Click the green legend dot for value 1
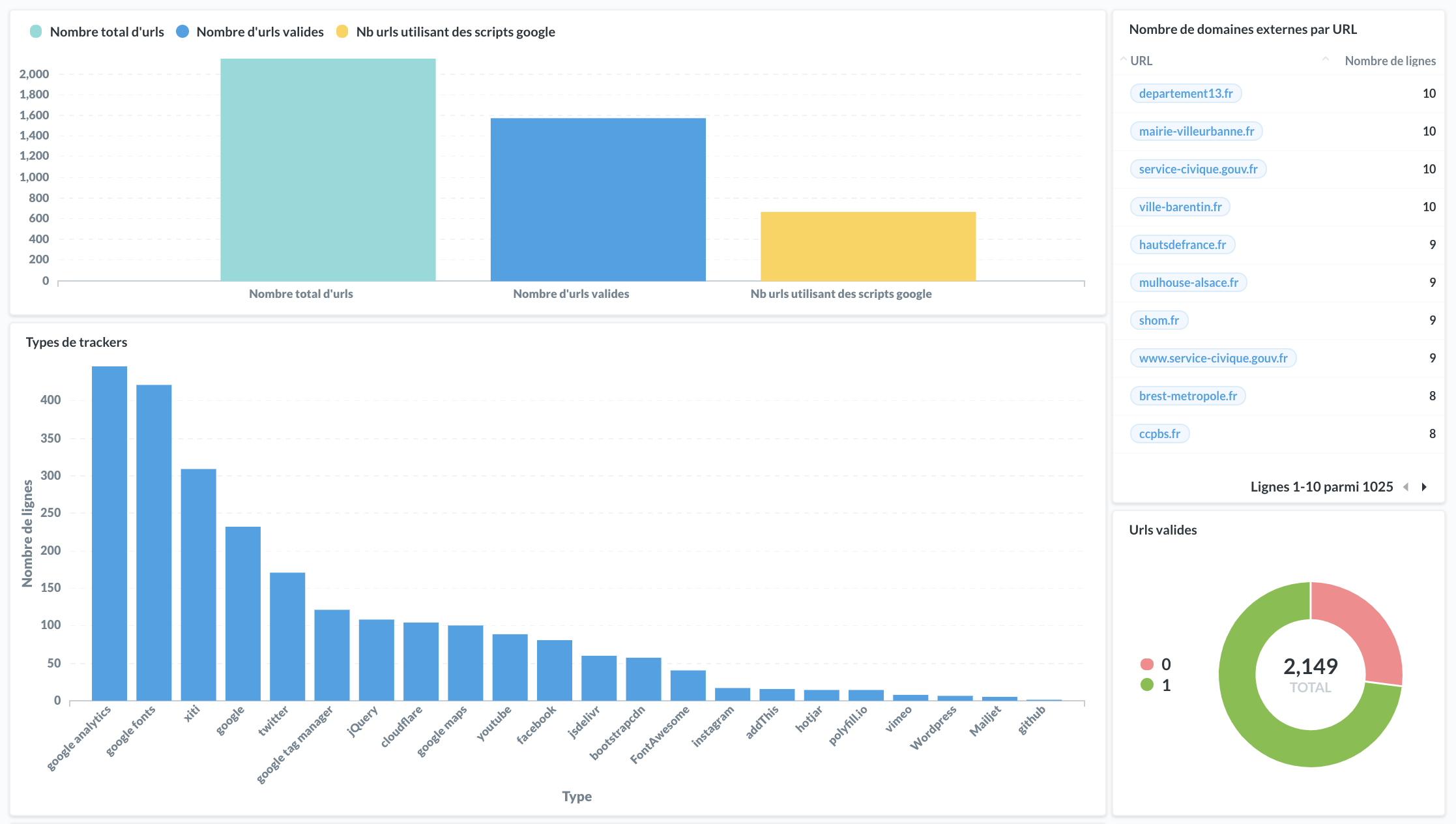This screenshot has width=1456, height=824. click(1147, 685)
